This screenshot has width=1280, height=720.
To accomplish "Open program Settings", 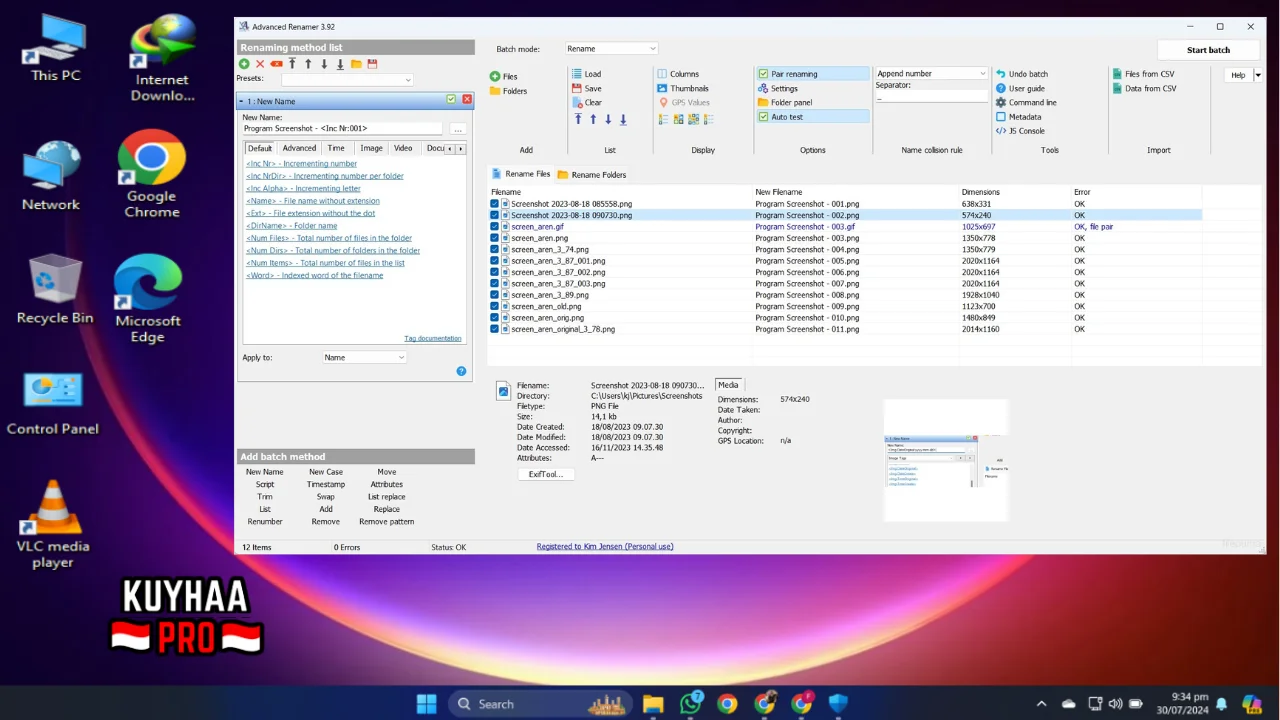I will coord(778,88).
